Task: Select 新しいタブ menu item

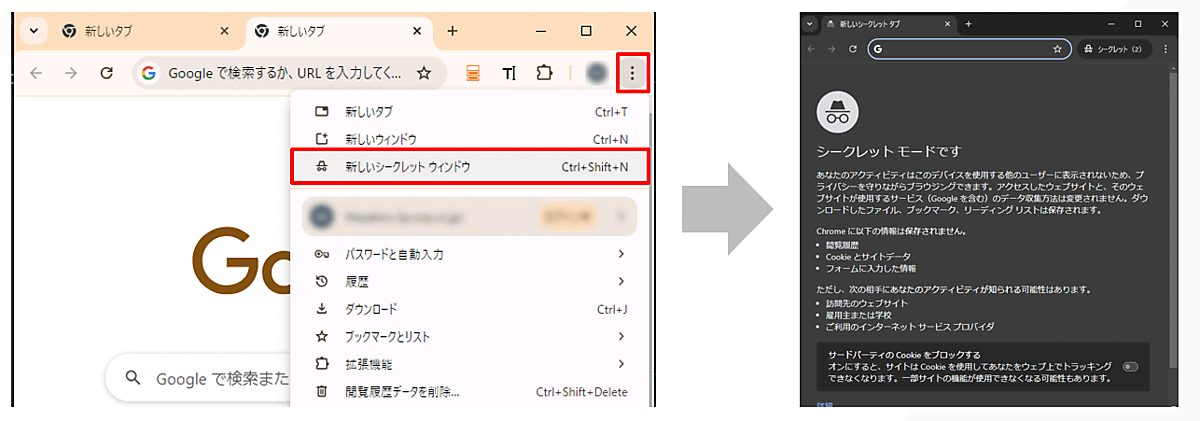Action: 469,111
